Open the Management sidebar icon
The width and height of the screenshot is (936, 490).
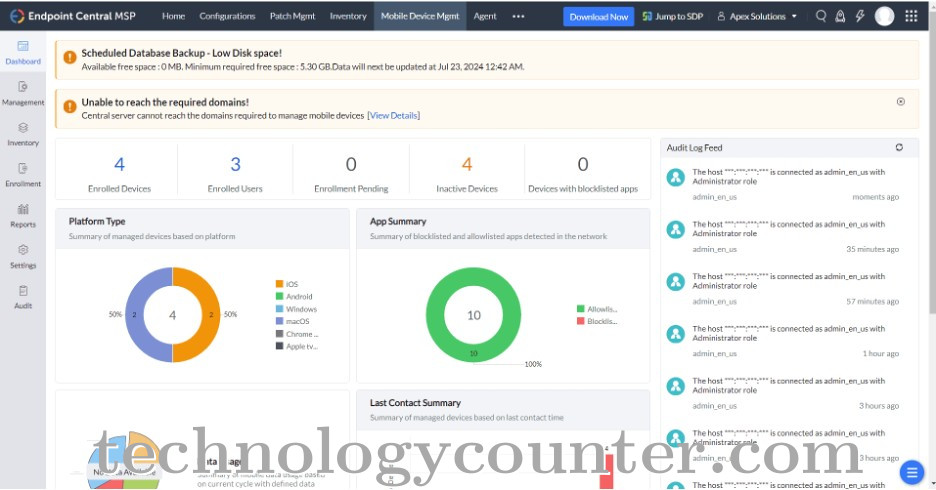pos(23,87)
